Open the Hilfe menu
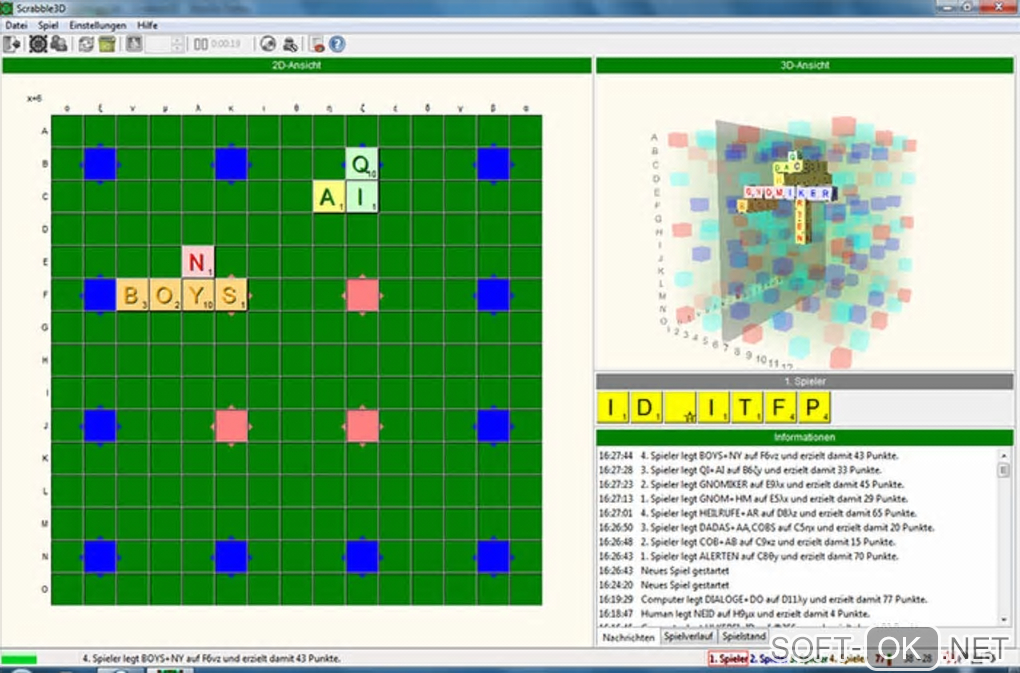 (147, 25)
